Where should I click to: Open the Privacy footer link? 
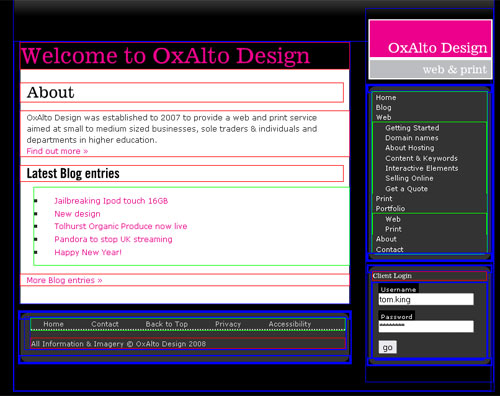(x=228, y=324)
